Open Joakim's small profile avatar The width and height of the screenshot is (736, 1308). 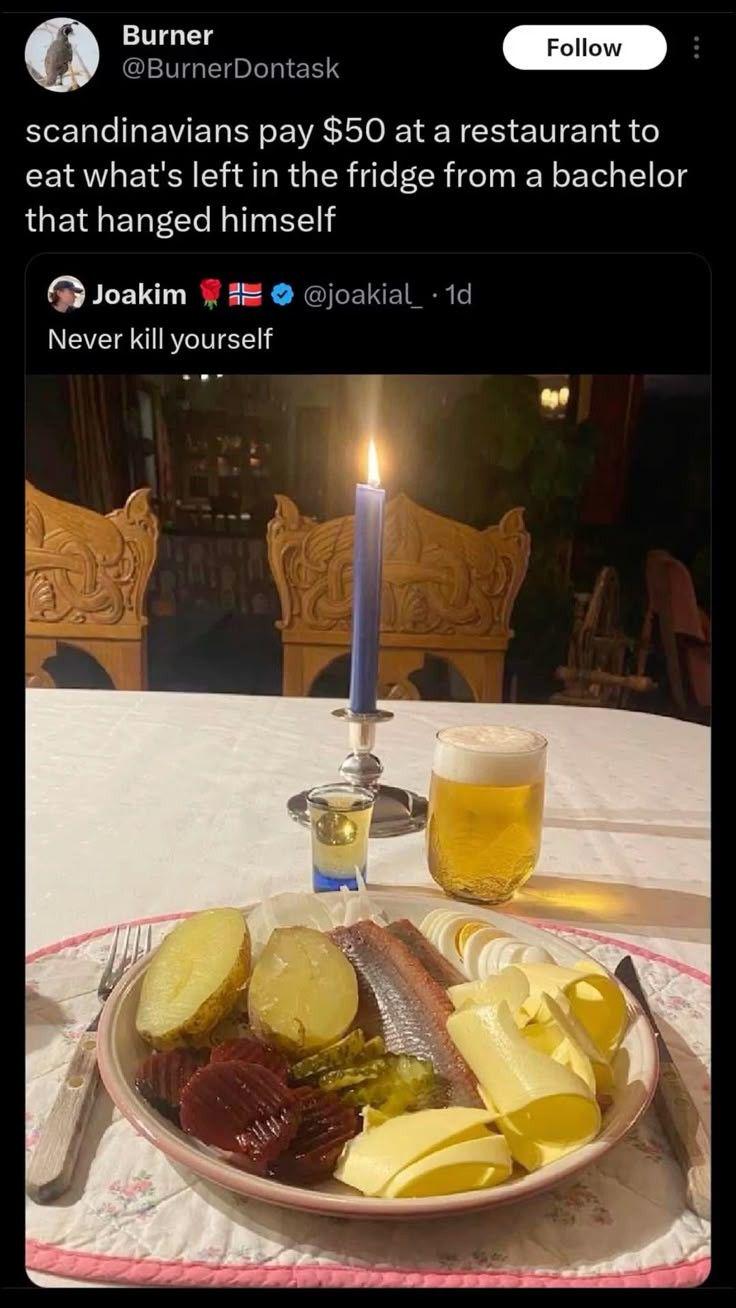66,294
